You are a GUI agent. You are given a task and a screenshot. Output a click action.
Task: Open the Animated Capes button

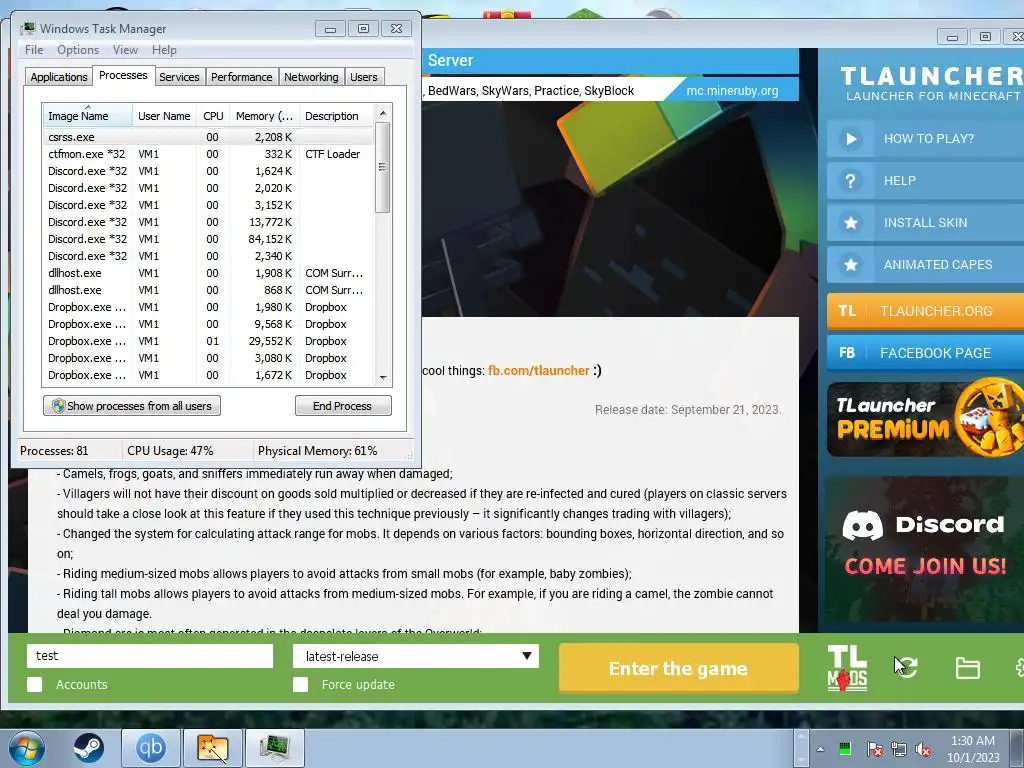point(925,264)
